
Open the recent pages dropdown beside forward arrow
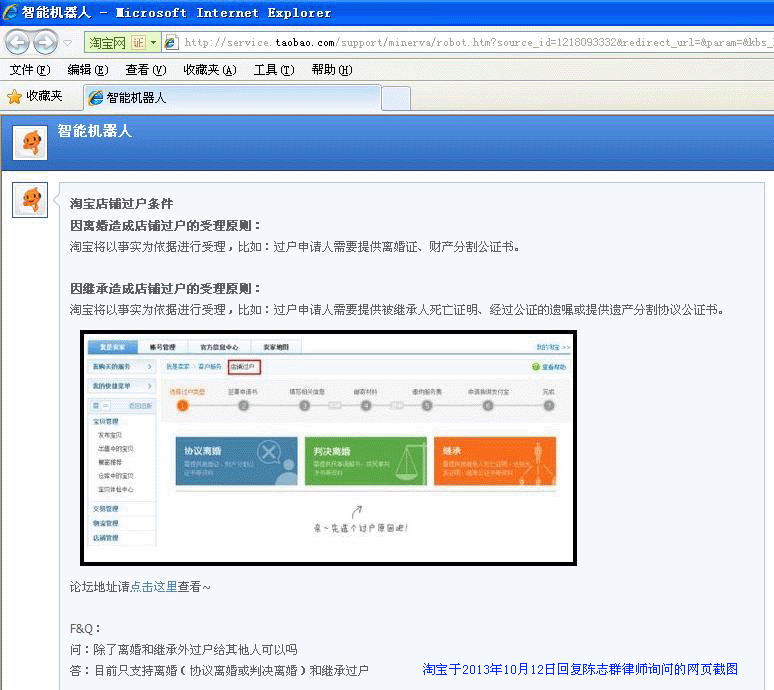68,43
